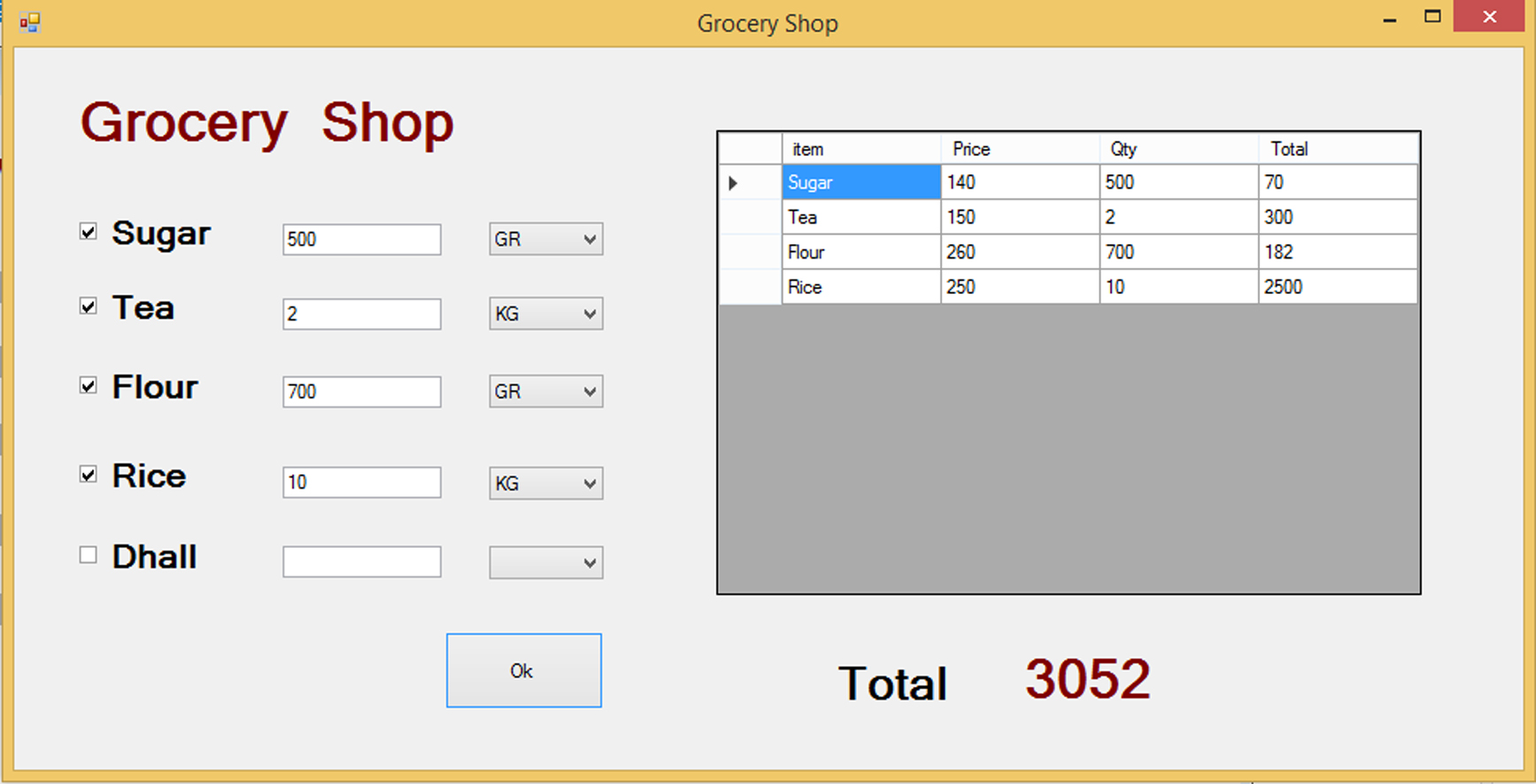Select the total cell 70

tap(1338, 182)
